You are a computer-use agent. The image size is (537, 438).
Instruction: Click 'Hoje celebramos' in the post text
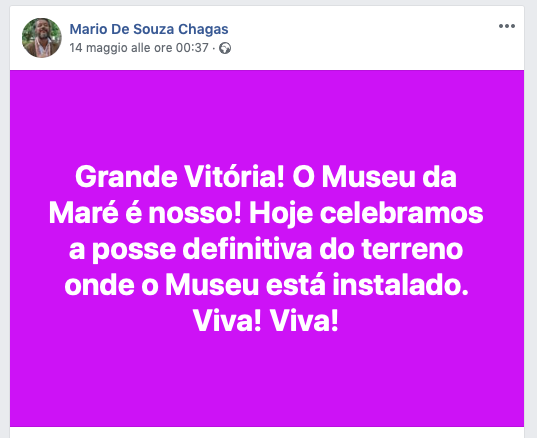tap(366, 213)
